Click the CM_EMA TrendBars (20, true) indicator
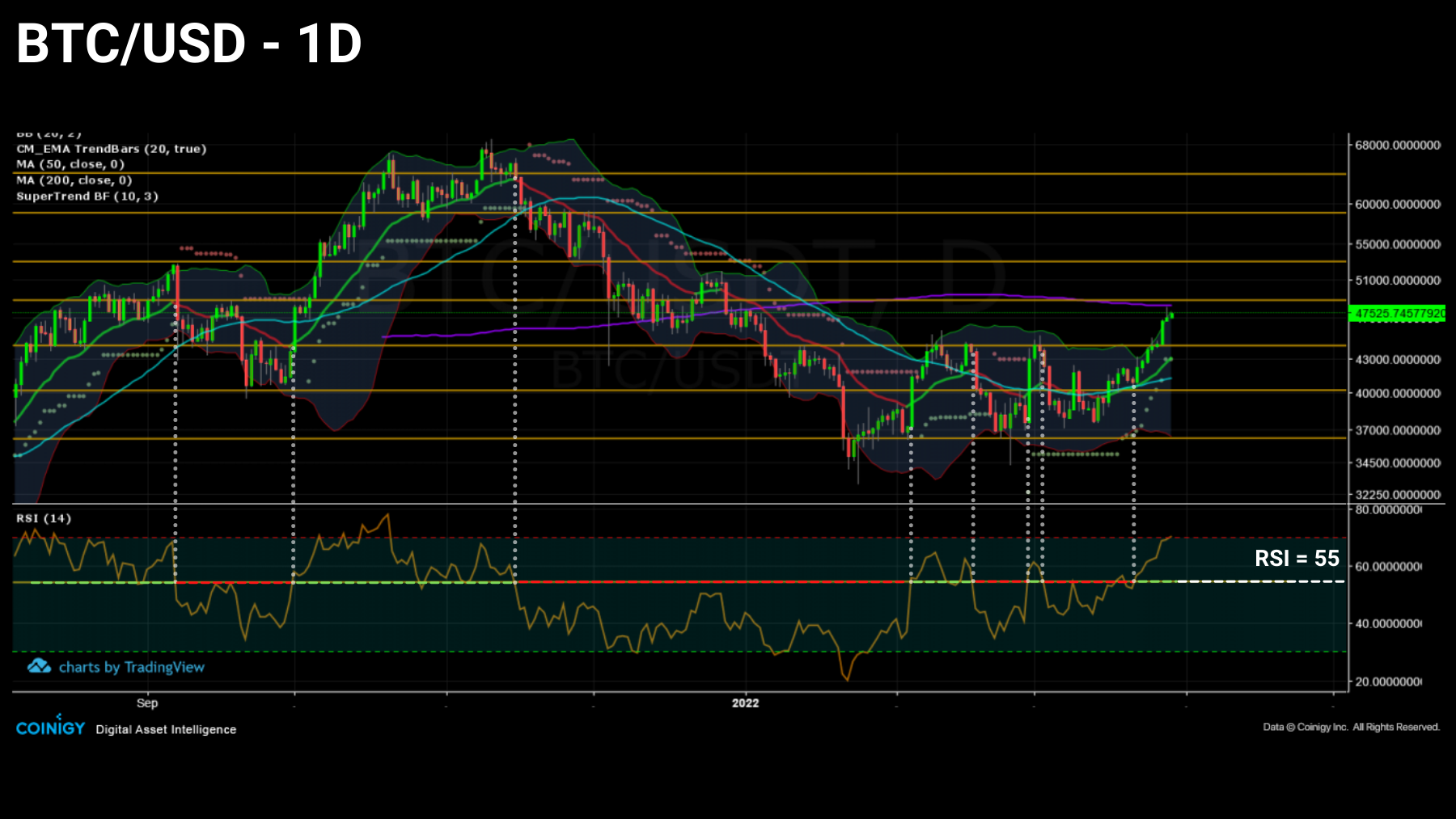Viewport: 1456px width, 819px height. pos(112,149)
